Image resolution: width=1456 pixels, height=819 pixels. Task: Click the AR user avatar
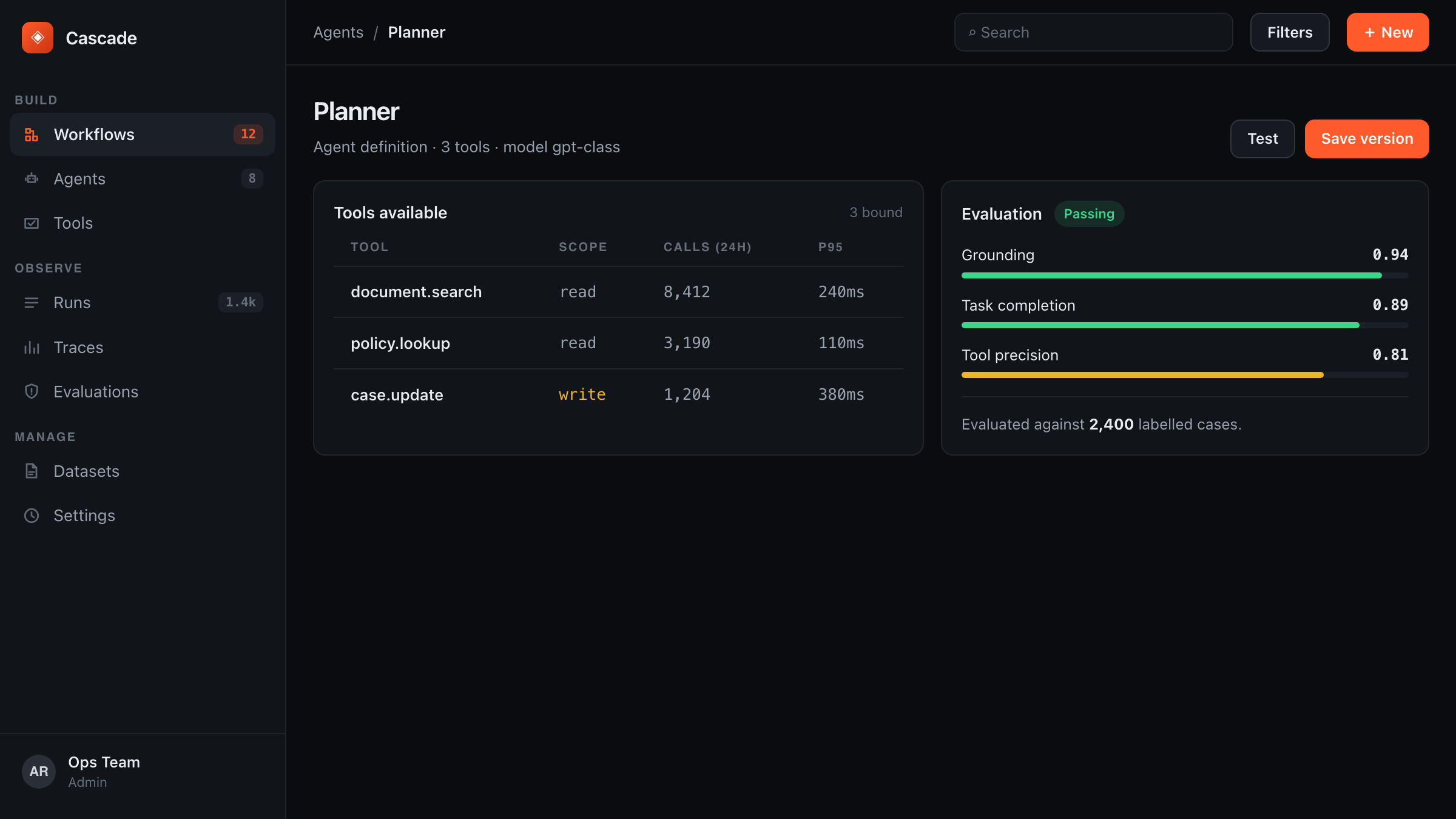point(39,771)
